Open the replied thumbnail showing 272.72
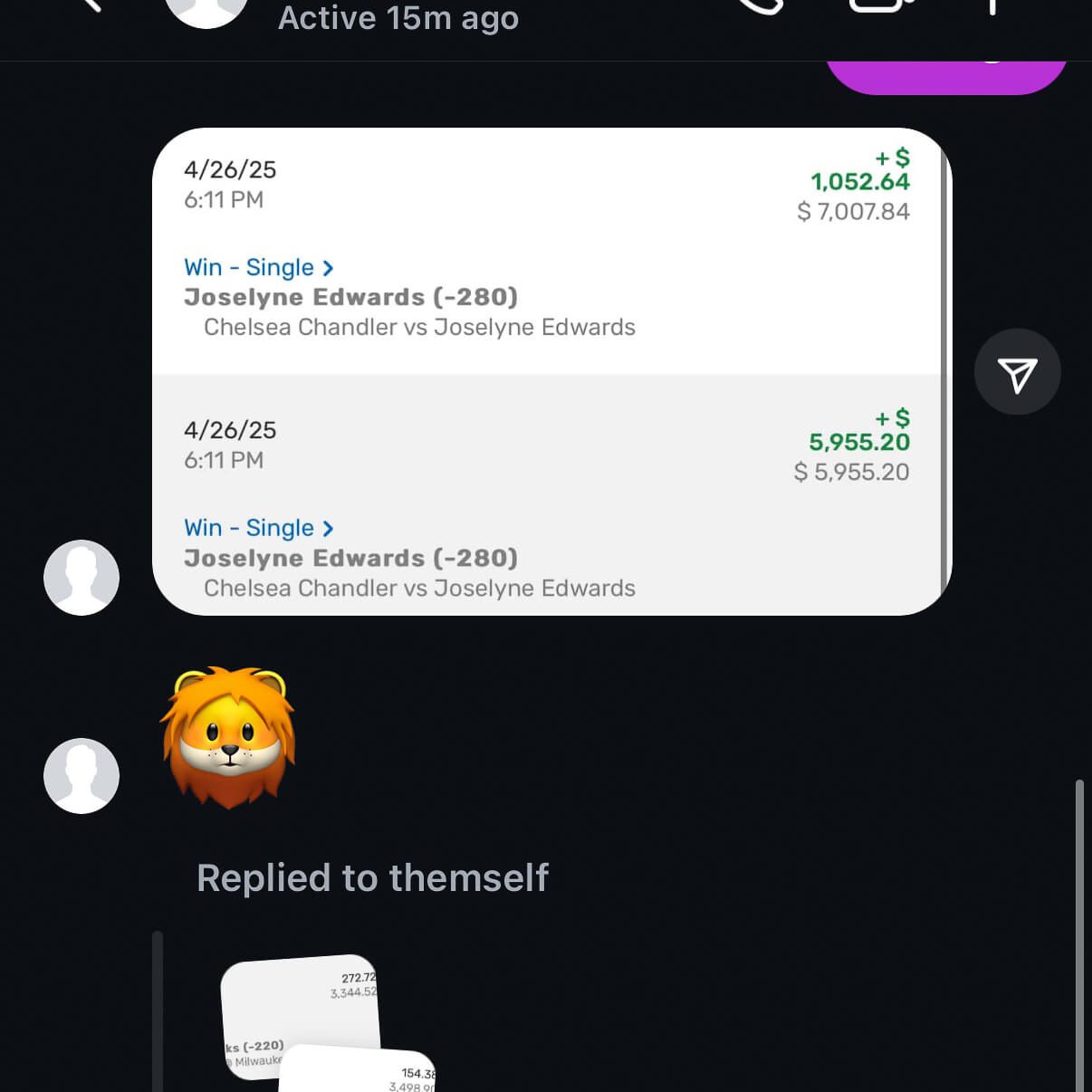This screenshot has height=1092, width=1092. pos(301,1005)
